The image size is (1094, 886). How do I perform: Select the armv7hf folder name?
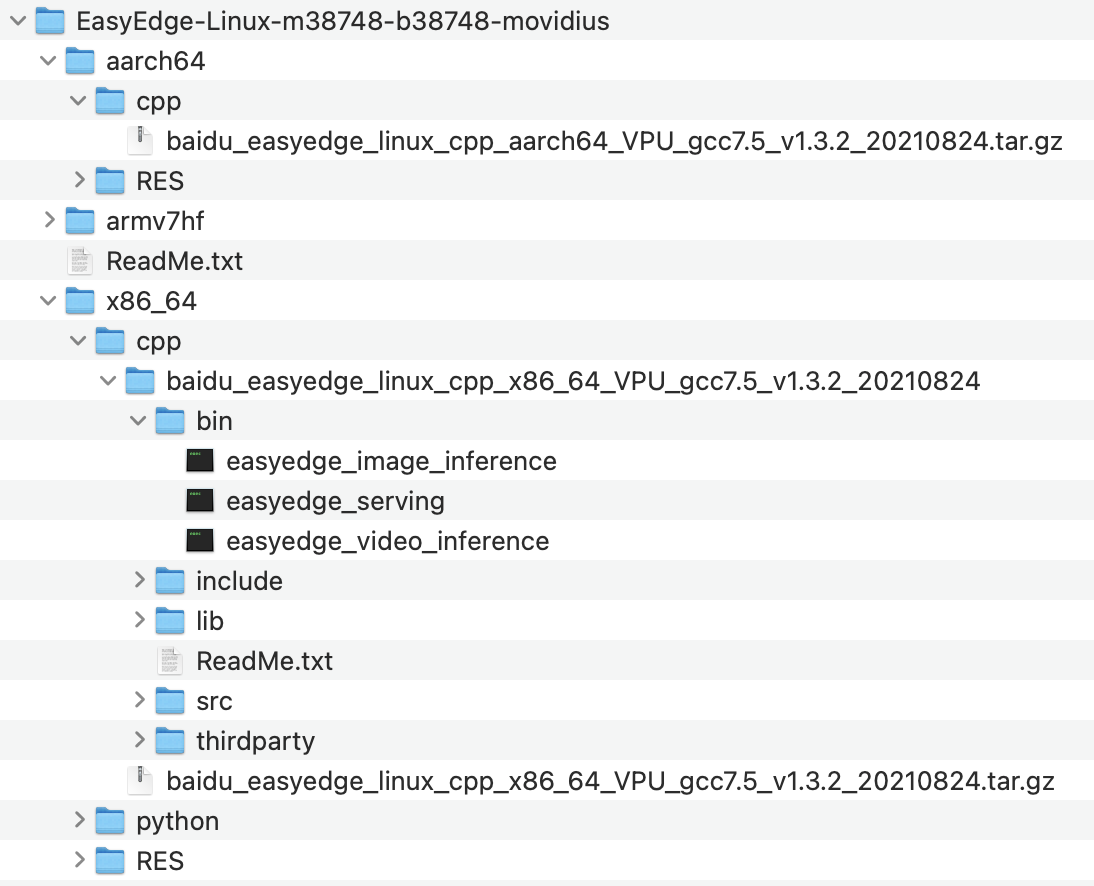(x=155, y=221)
